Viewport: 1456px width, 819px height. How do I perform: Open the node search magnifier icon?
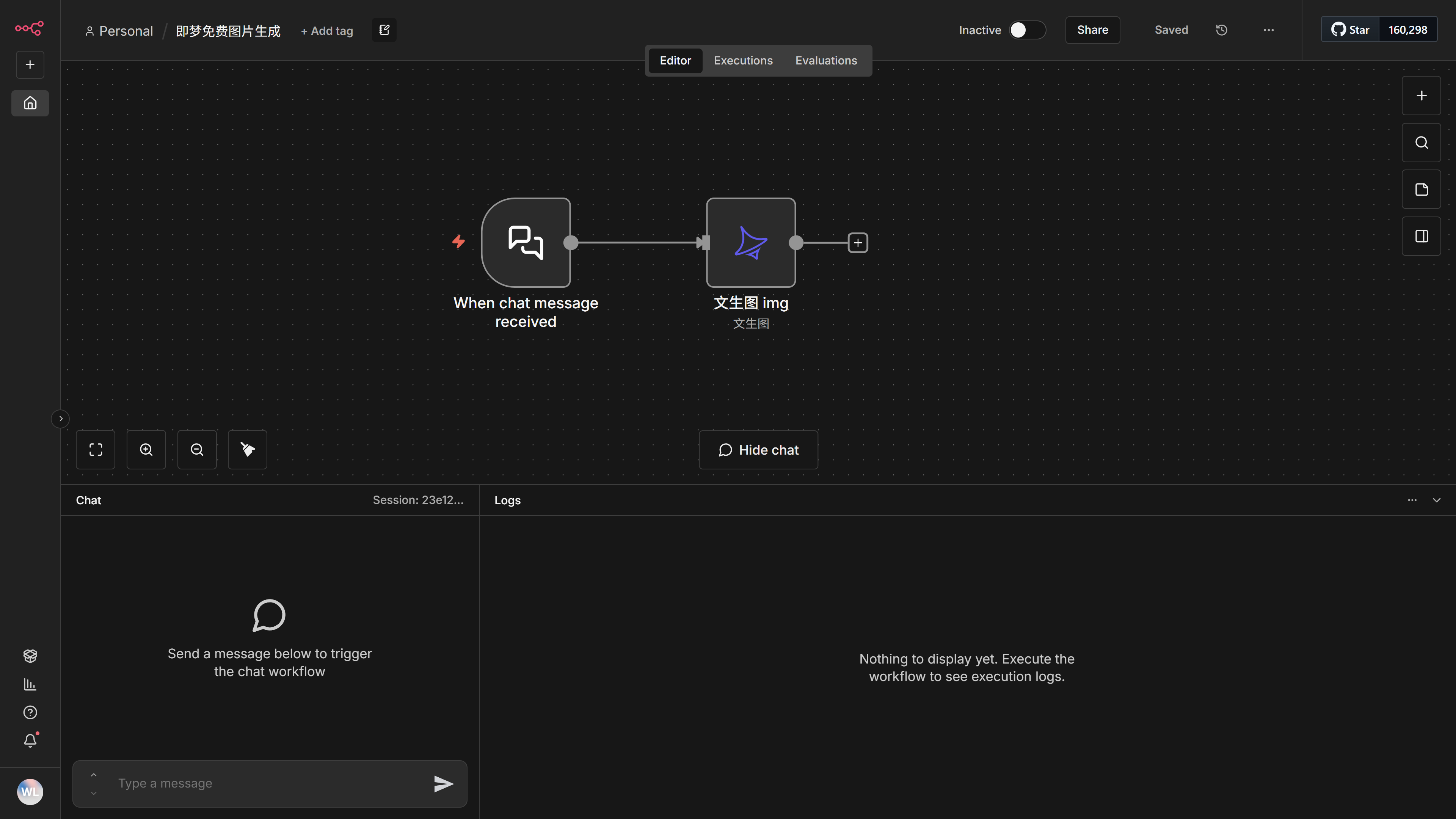pyautogui.click(x=1421, y=143)
